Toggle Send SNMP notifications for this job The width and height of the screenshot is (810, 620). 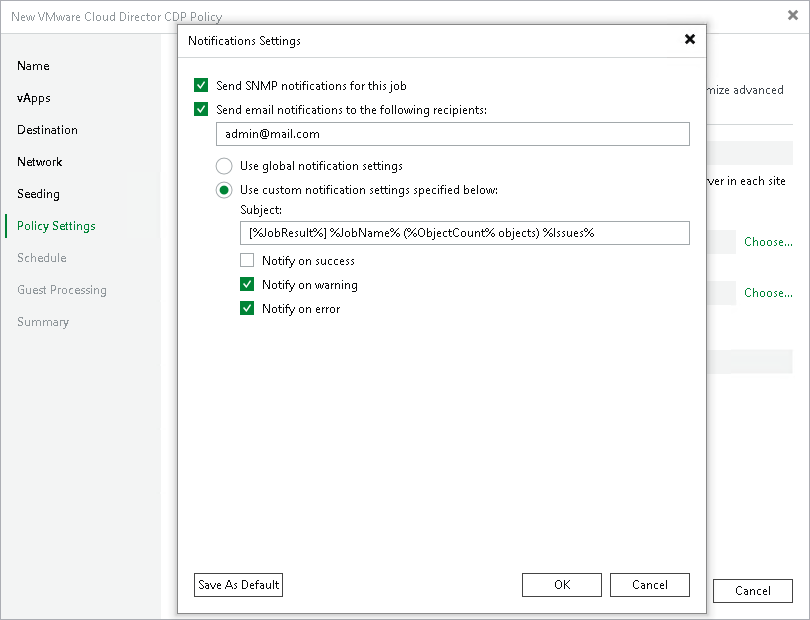201,85
